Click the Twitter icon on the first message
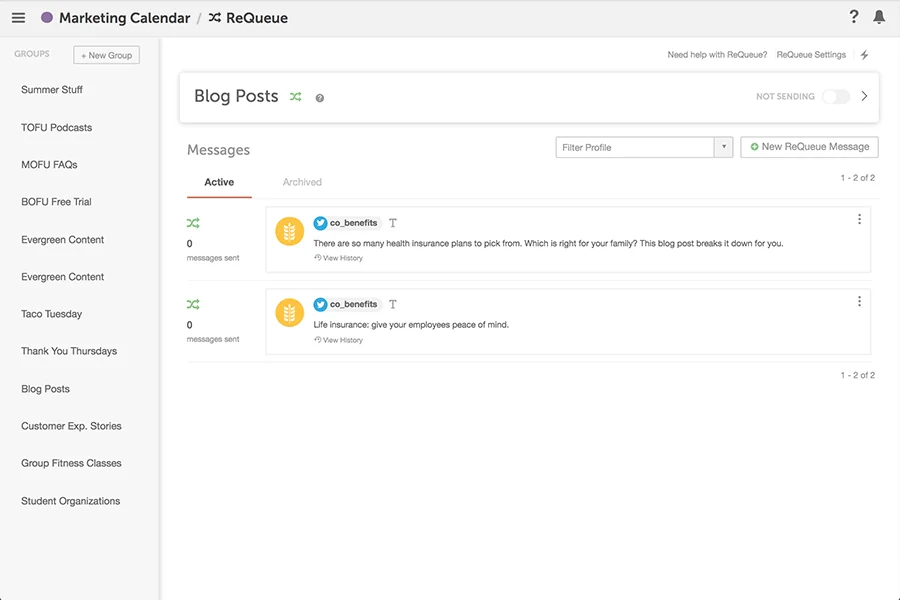The image size is (900, 600). (x=320, y=222)
